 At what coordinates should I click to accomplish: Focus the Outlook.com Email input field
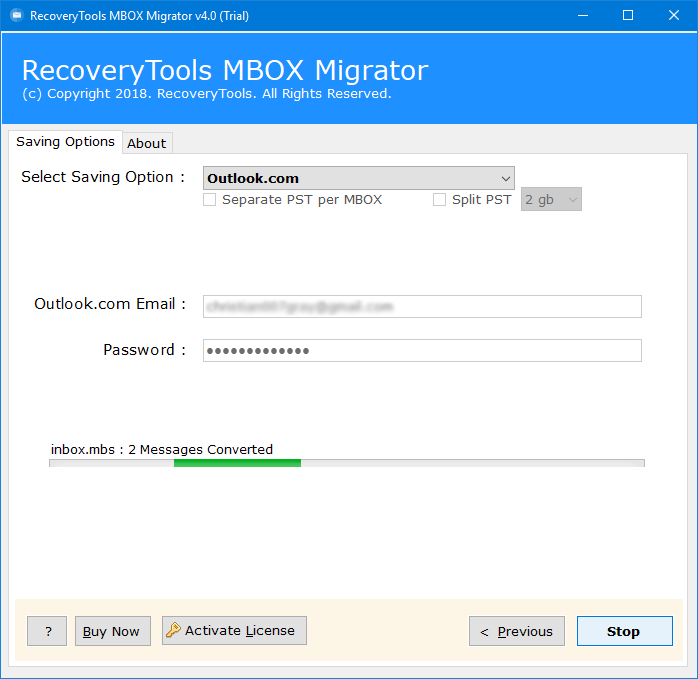[x=422, y=306]
